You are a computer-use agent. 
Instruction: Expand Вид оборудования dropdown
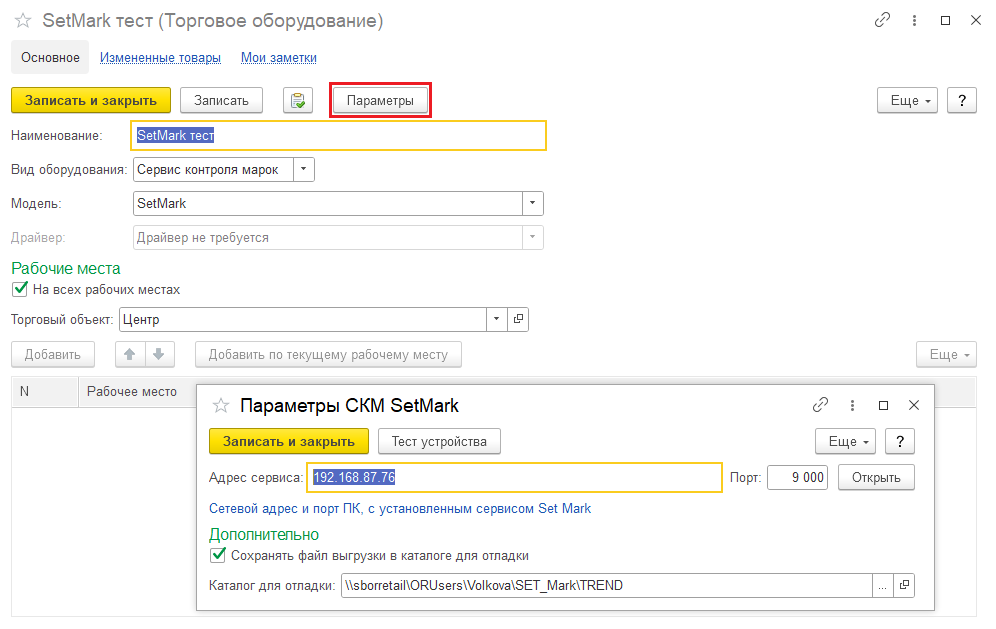tap(304, 169)
